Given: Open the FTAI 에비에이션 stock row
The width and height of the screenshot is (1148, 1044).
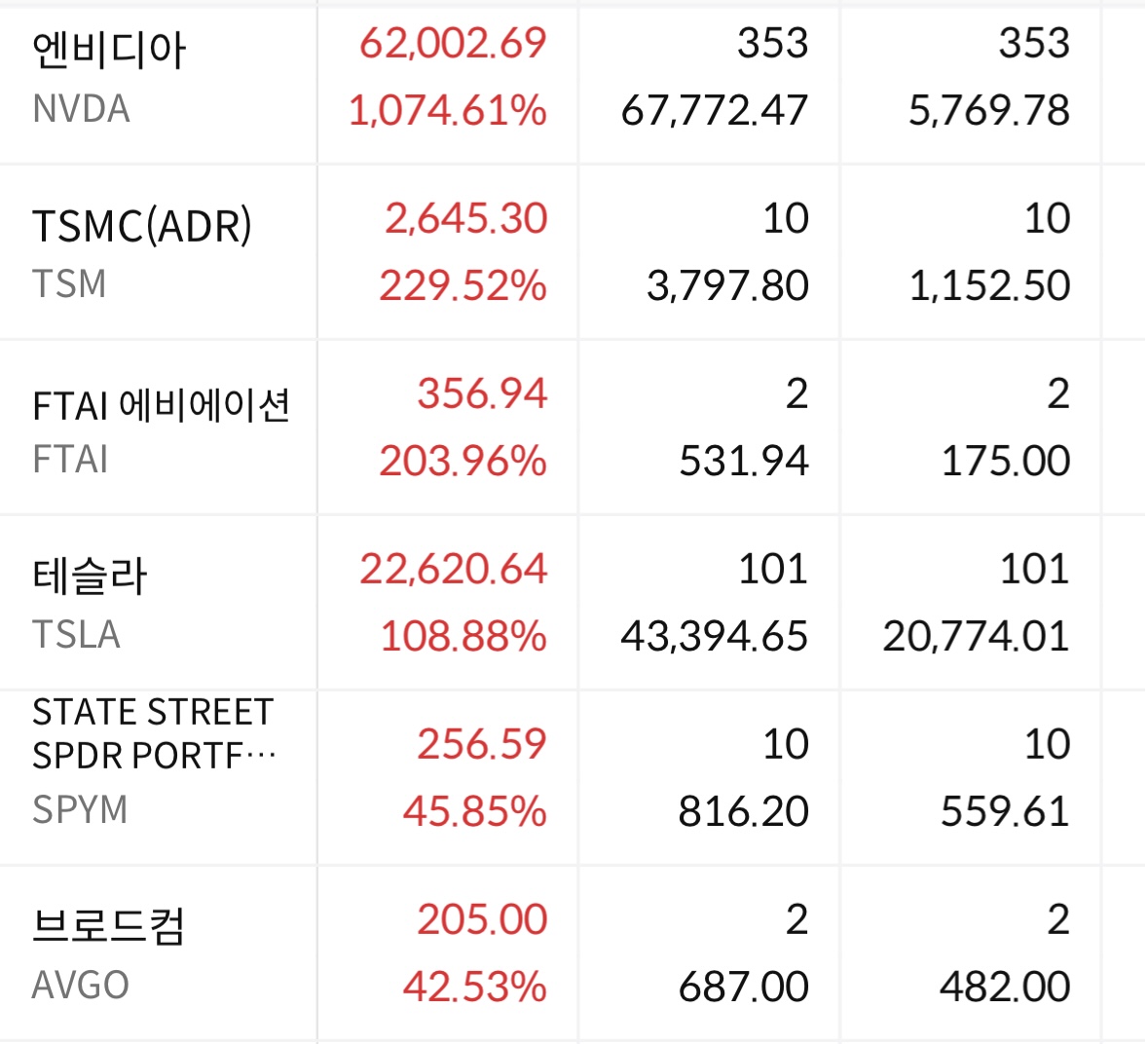Looking at the screenshot, I should pos(161,405).
